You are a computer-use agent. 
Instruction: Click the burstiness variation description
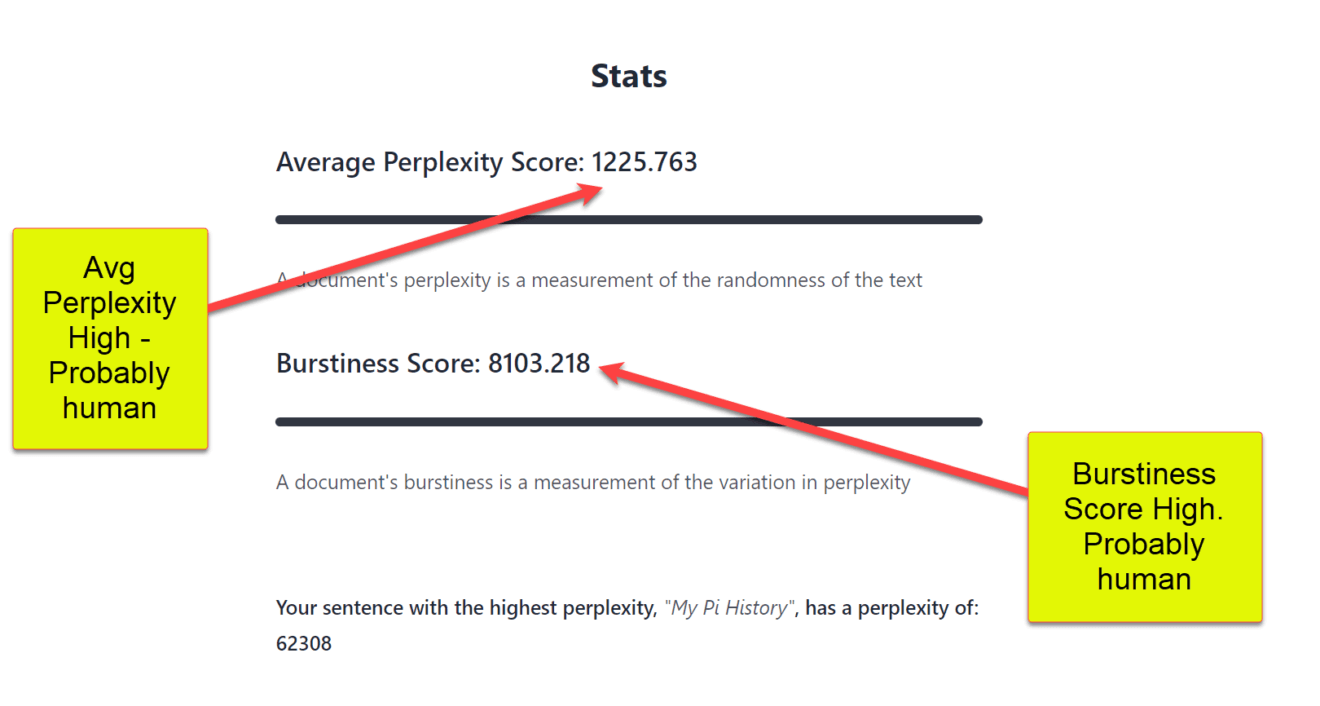click(x=593, y=482)
